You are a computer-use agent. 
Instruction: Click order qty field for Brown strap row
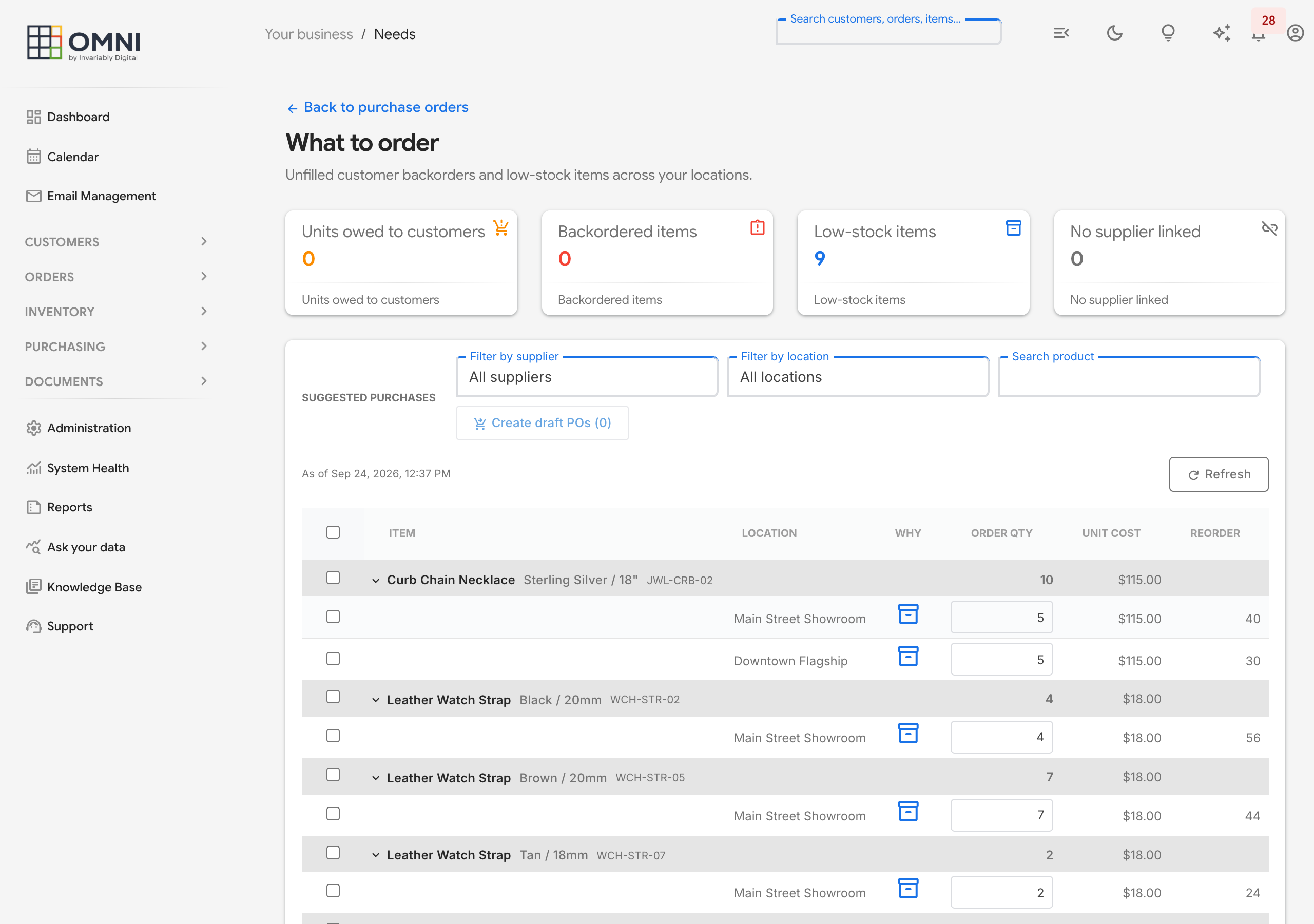coord(1001,815)
